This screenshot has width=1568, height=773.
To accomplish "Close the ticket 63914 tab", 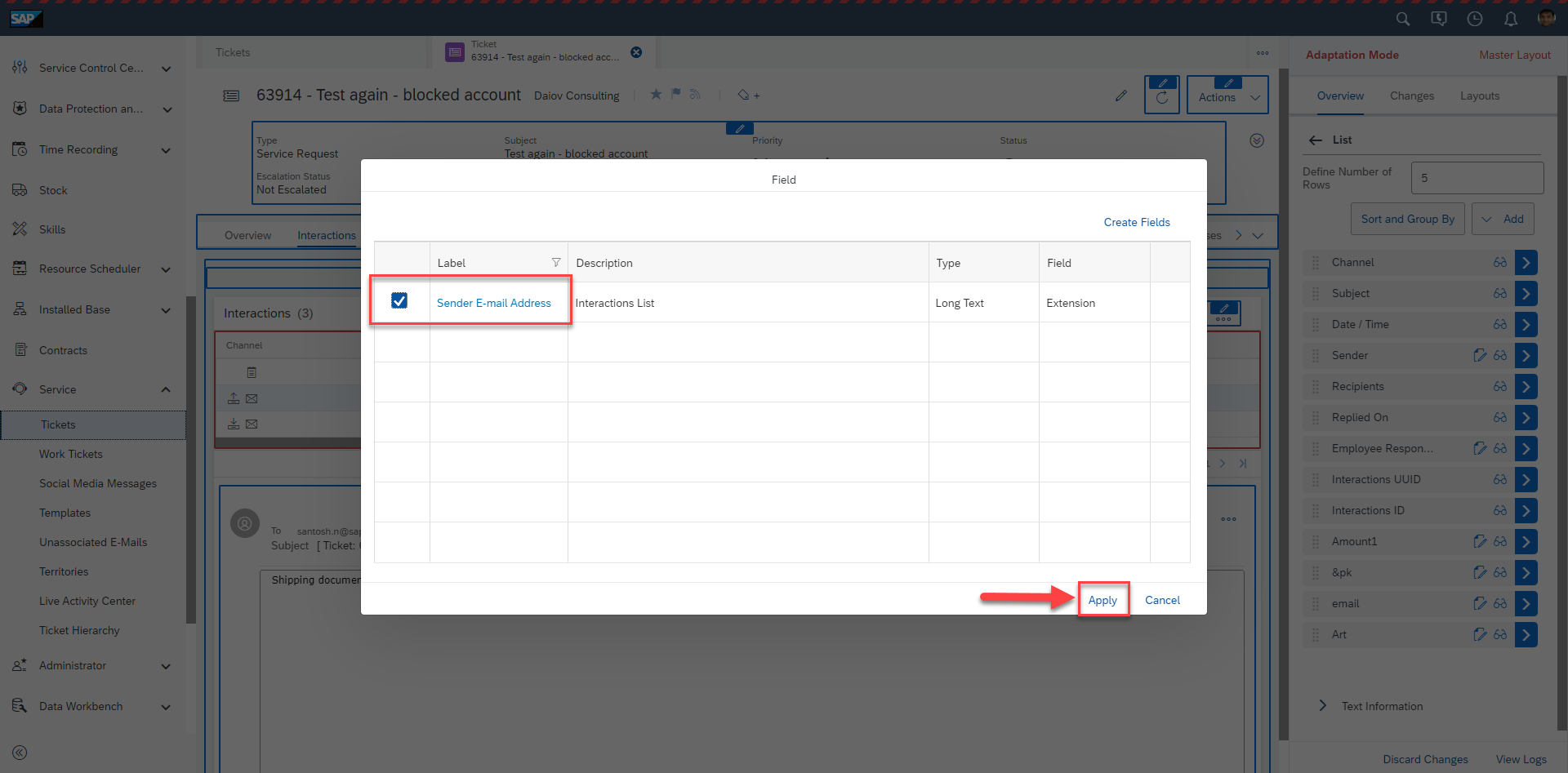I will point(636,52).
